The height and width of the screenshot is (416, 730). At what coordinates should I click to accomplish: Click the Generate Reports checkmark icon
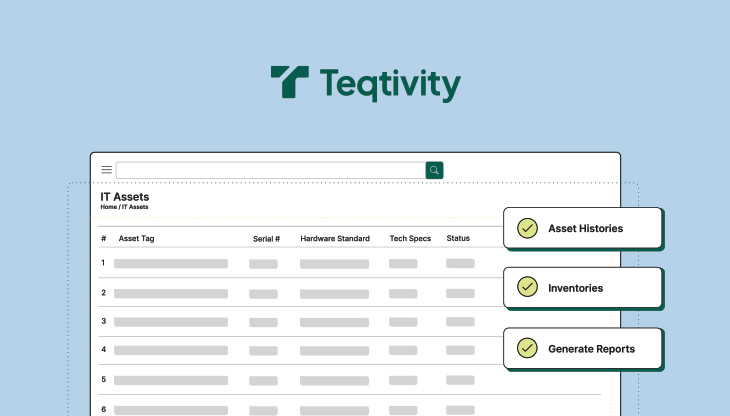pos(527,349)
